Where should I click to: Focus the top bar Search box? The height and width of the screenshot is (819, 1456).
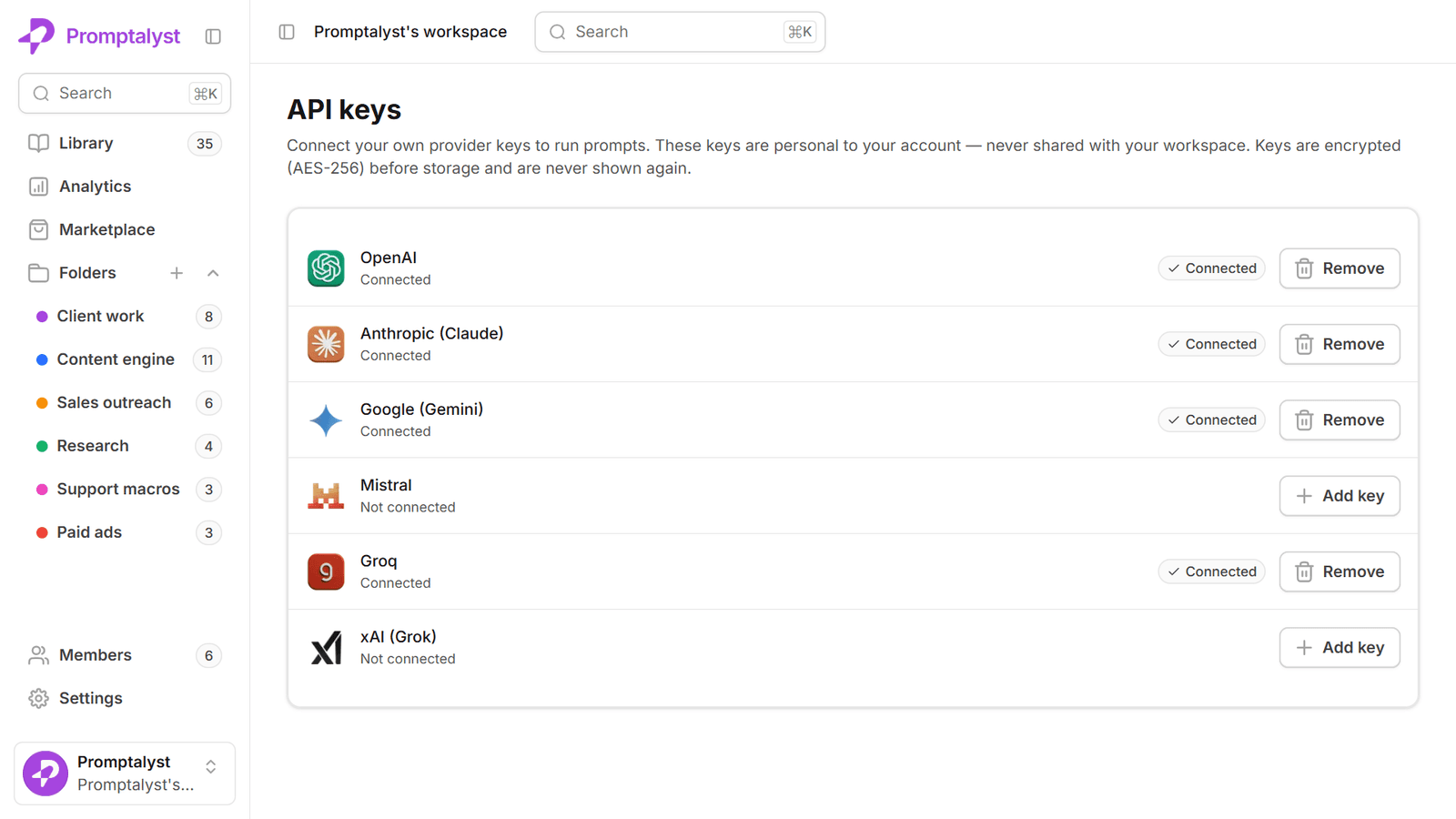point(680,32)
